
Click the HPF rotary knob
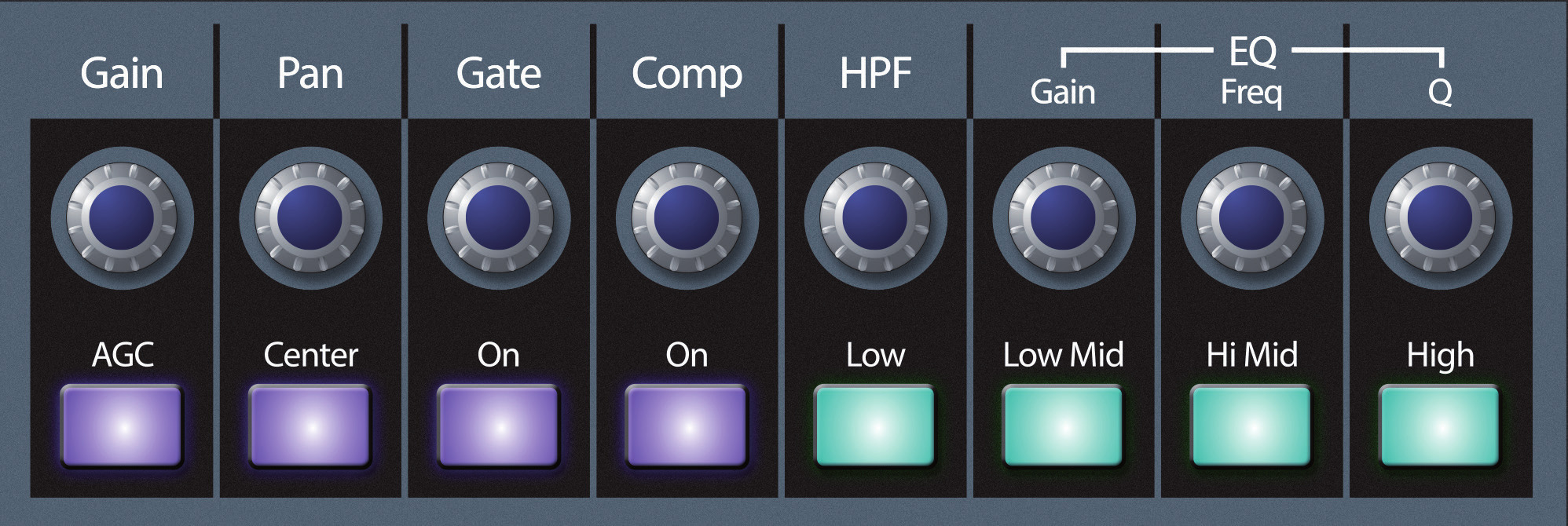[875, 217]
